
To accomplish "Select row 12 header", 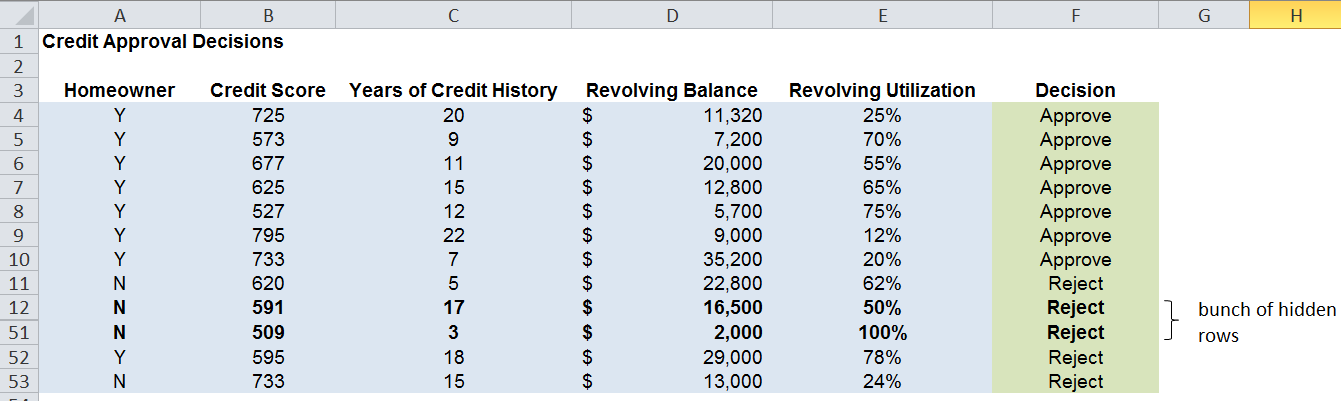I will point(19,307).
